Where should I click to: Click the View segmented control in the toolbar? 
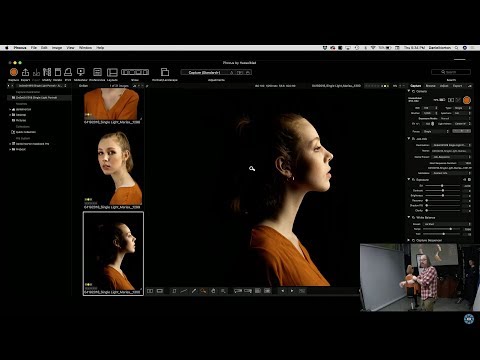click(135, 72)
